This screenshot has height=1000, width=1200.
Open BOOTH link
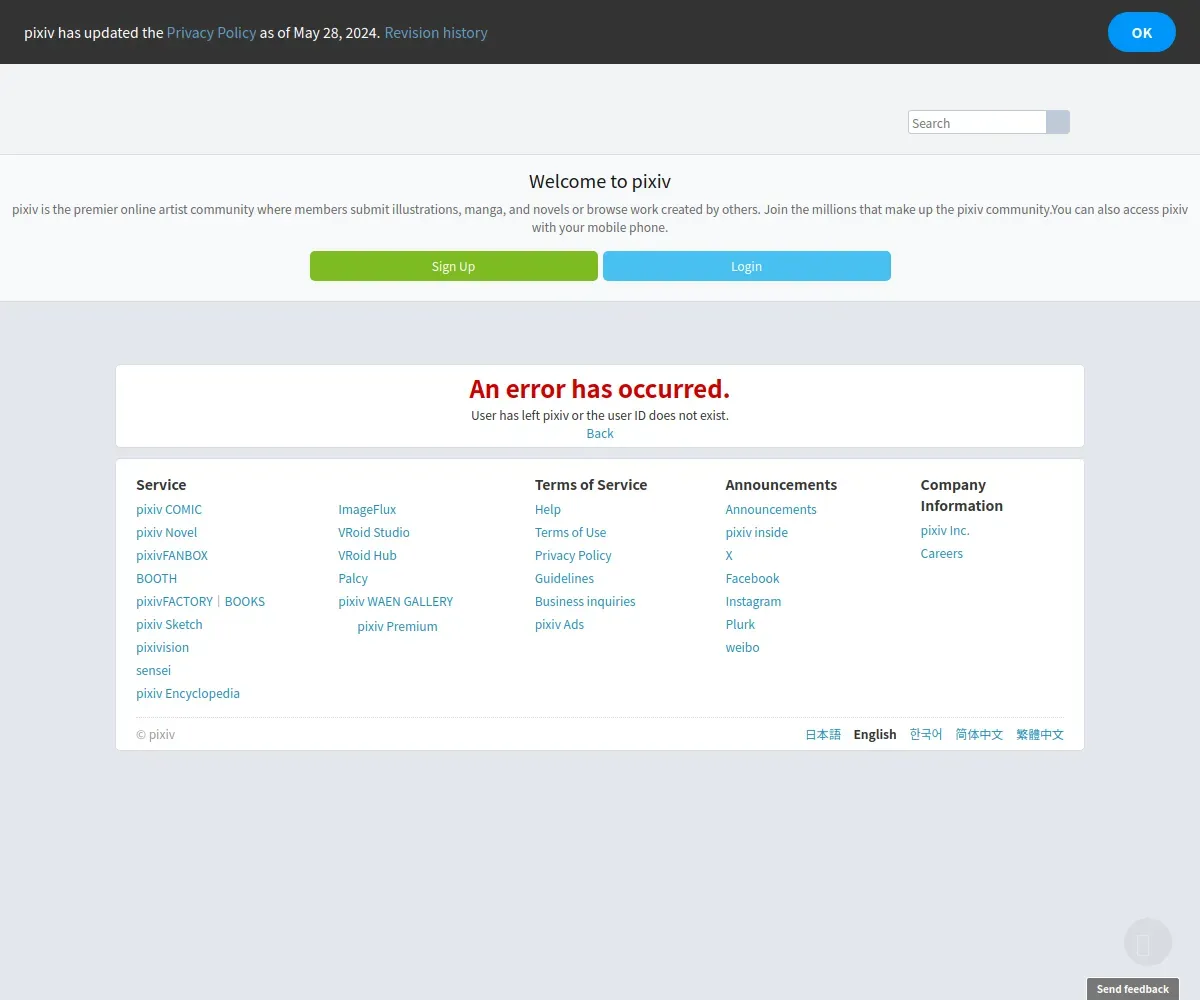157,578
